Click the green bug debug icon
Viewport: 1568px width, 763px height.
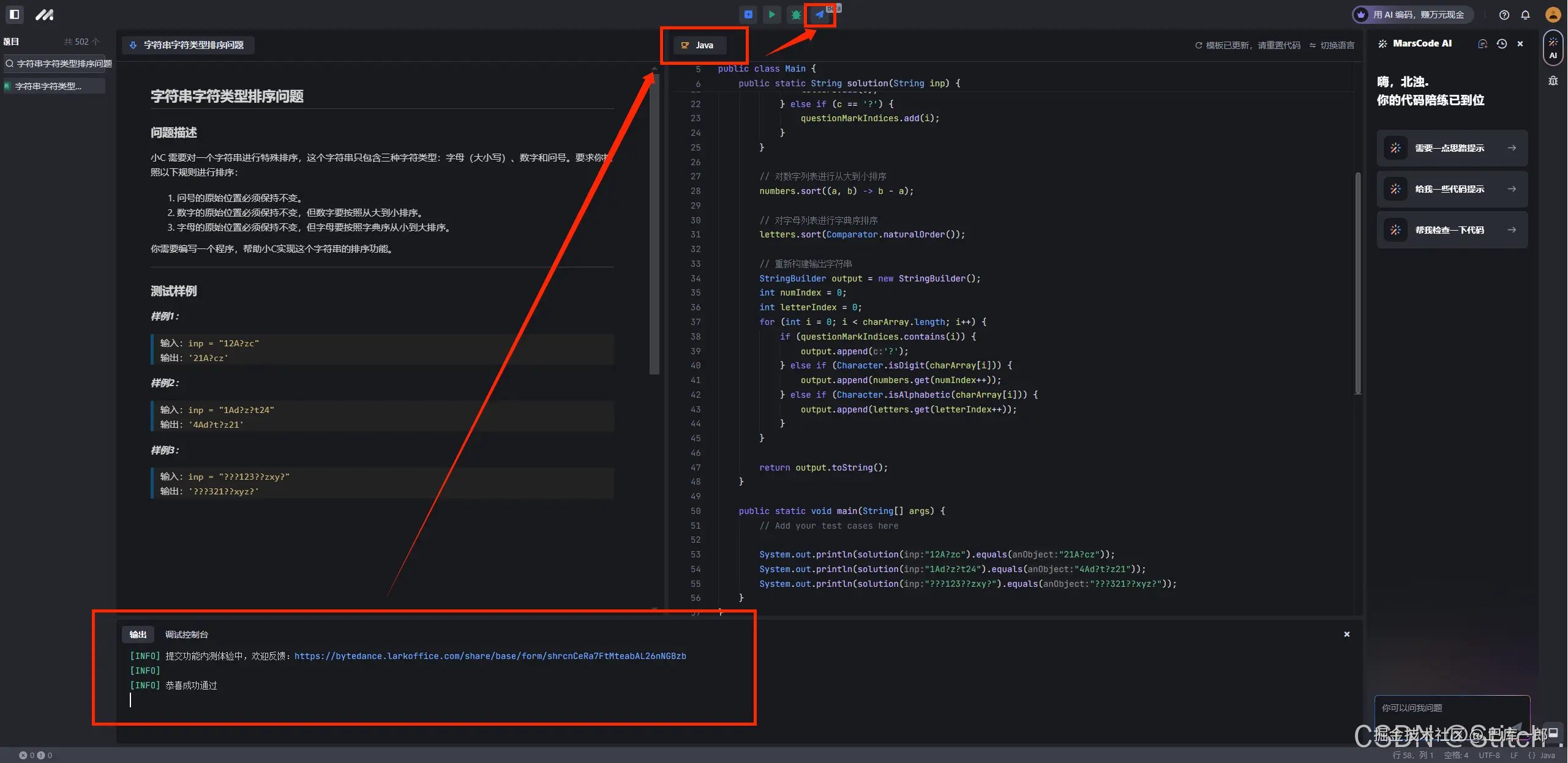pos(795,15)
